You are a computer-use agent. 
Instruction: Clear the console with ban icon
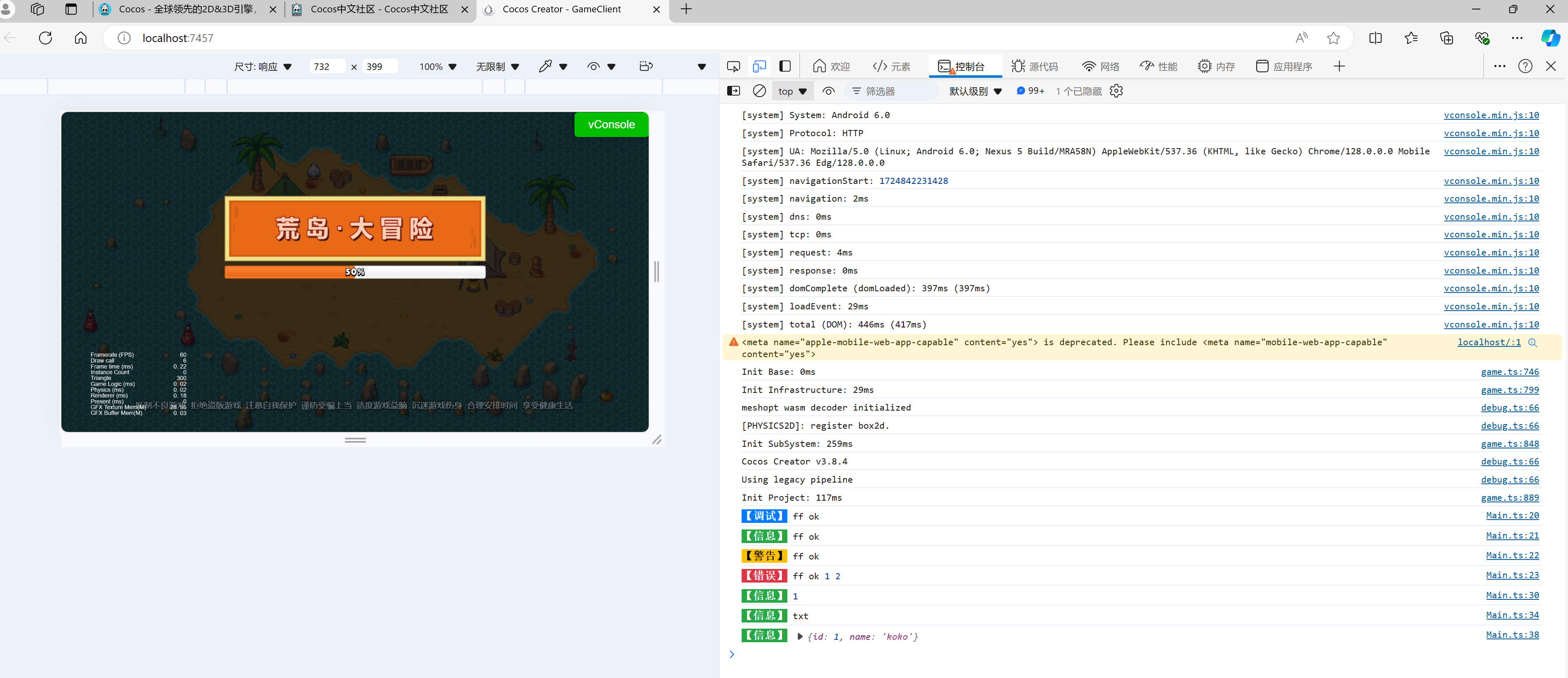(x=759, y=91)
